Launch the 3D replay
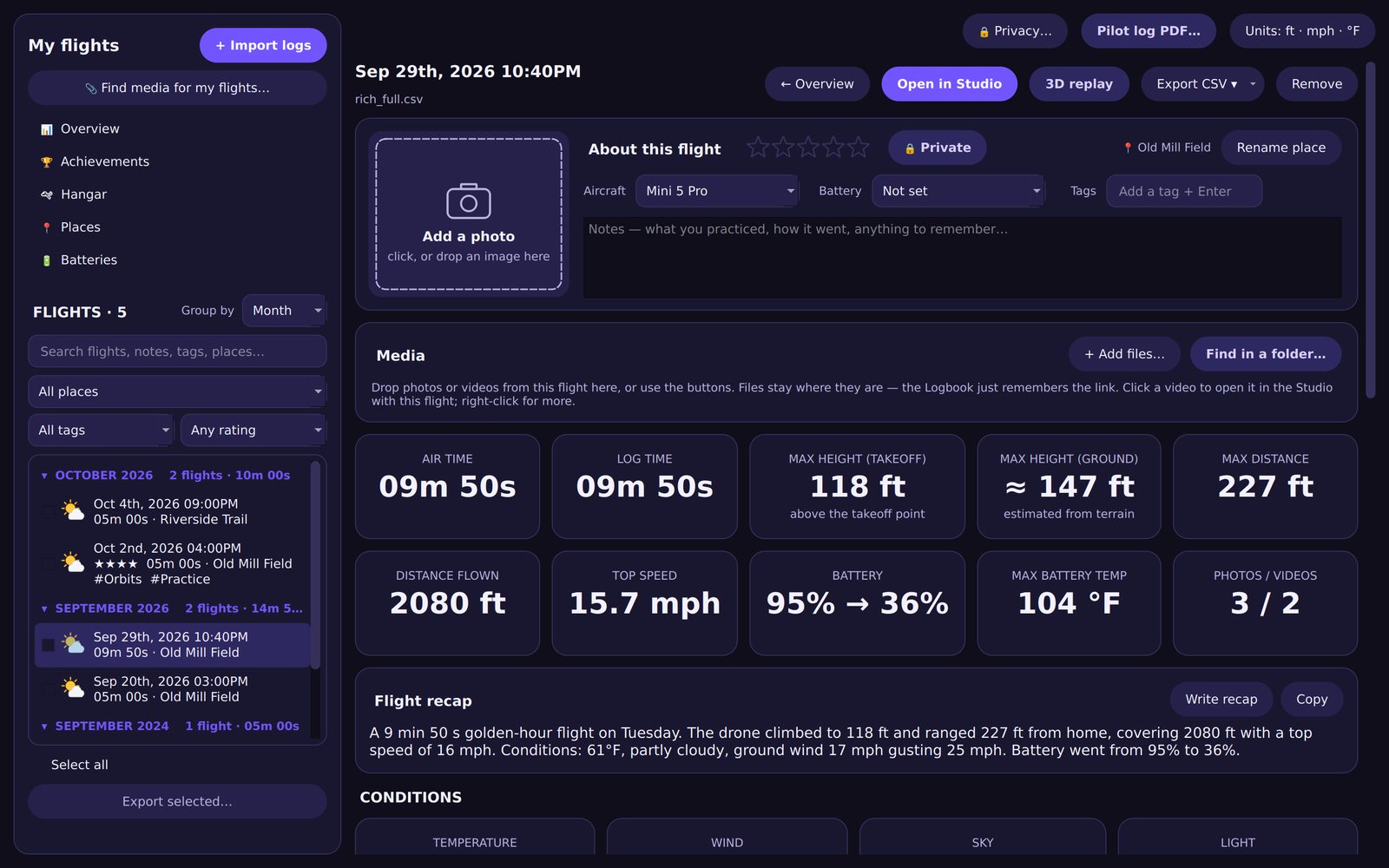 [x=1079, y=84]
